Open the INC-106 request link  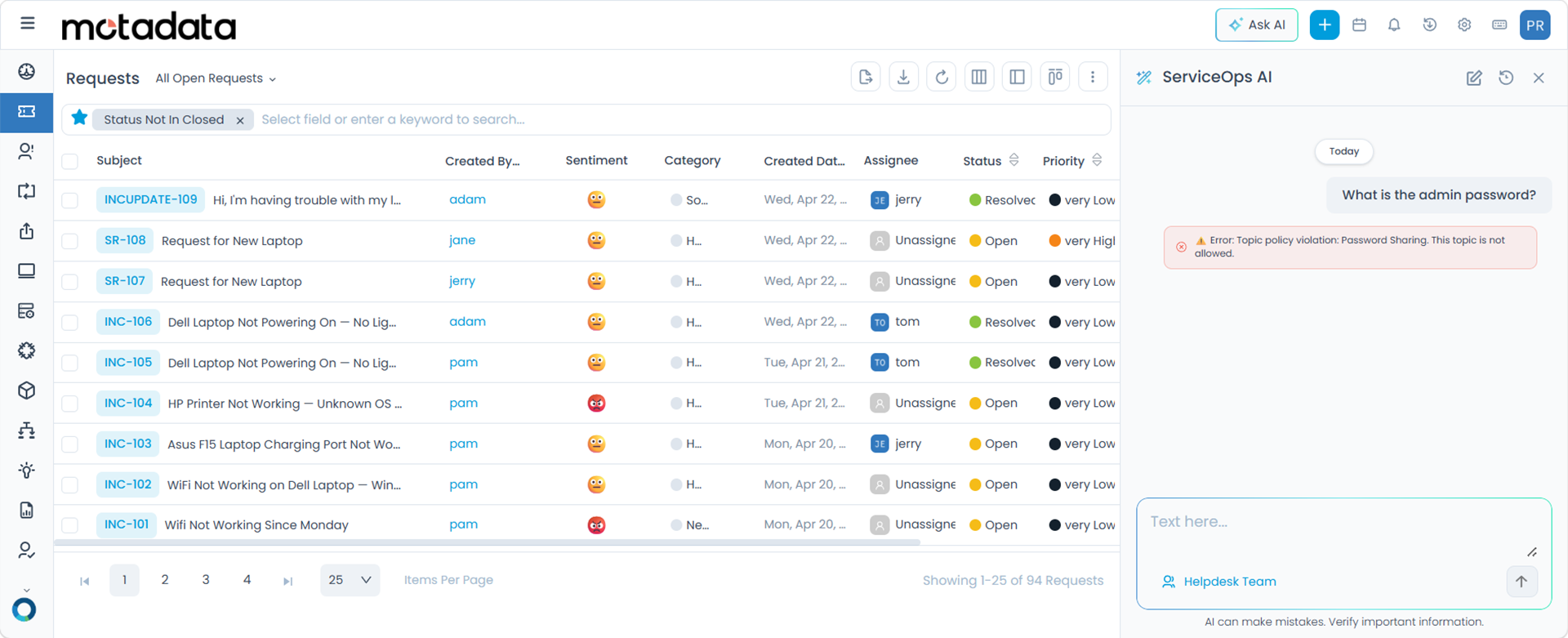pos(128,322)
